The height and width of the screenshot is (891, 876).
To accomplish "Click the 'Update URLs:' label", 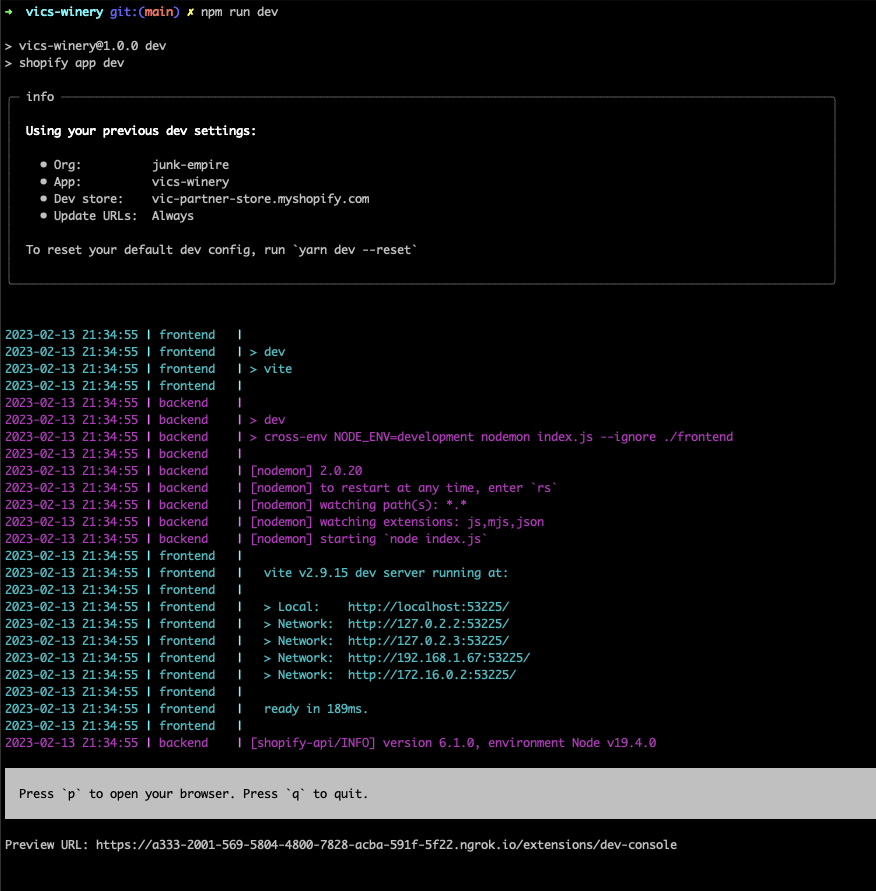I will 95,216.
